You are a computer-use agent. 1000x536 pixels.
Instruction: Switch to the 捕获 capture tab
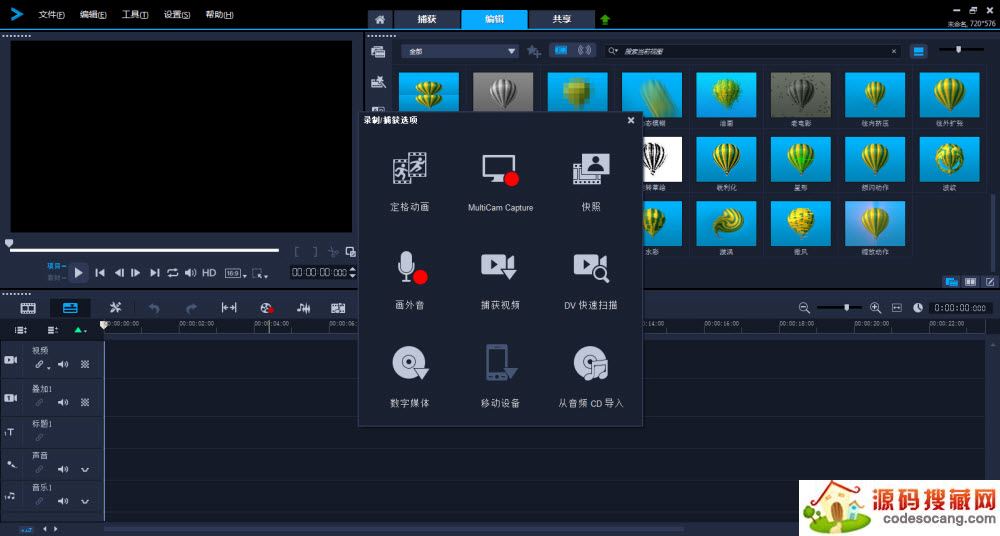click(x=427, y=19)
